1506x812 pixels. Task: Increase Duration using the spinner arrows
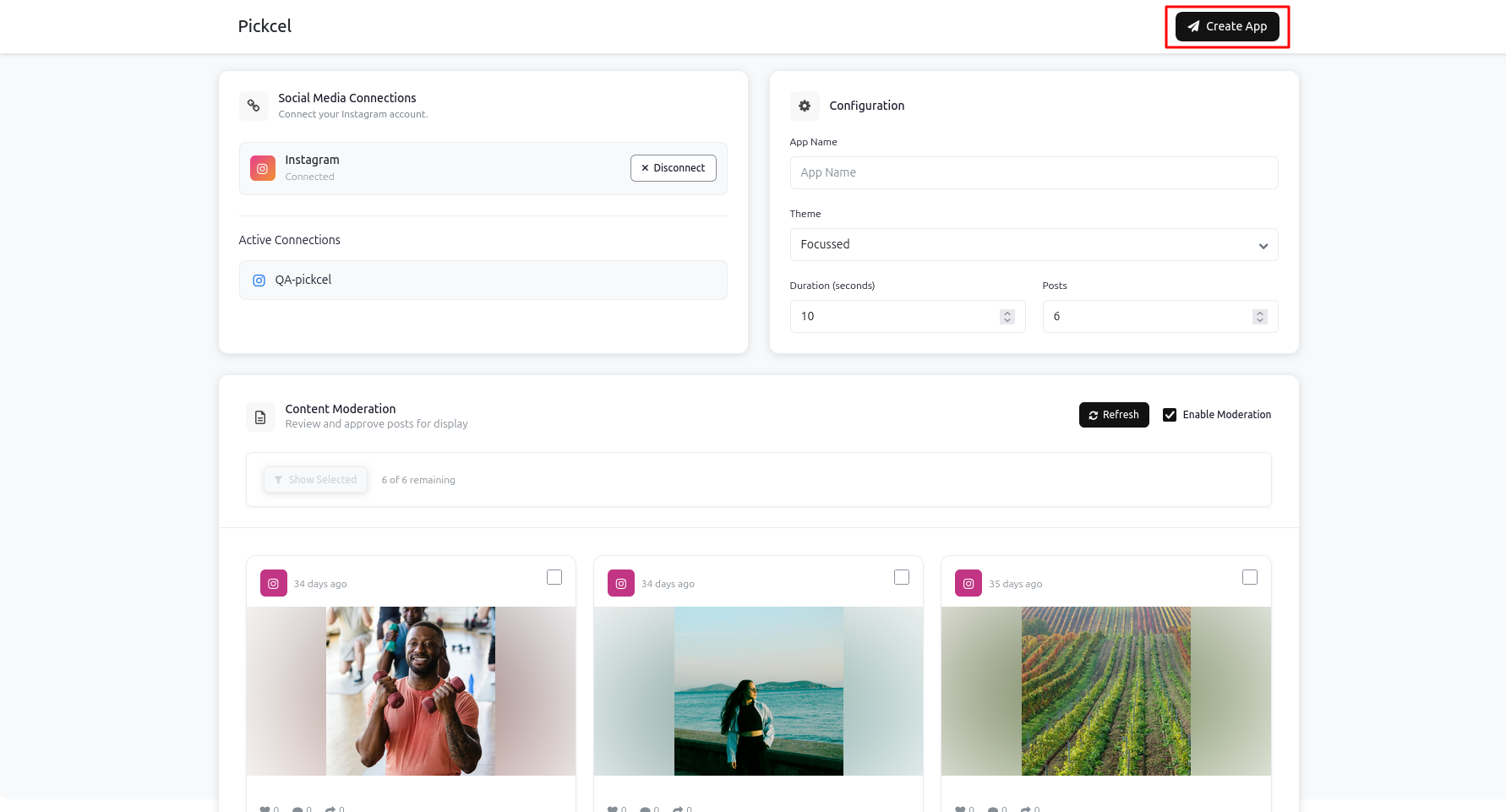1007,313
